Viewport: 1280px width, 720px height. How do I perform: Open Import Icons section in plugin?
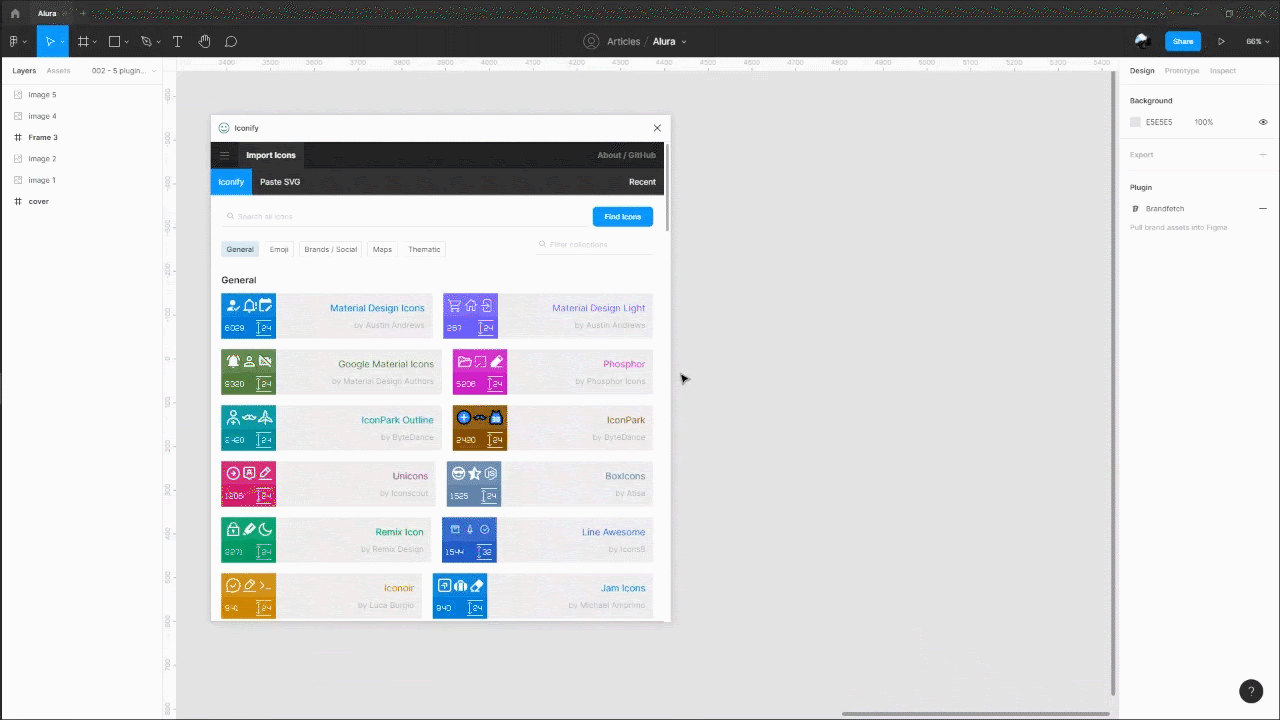pyautogui.click(x=271, y=155)
